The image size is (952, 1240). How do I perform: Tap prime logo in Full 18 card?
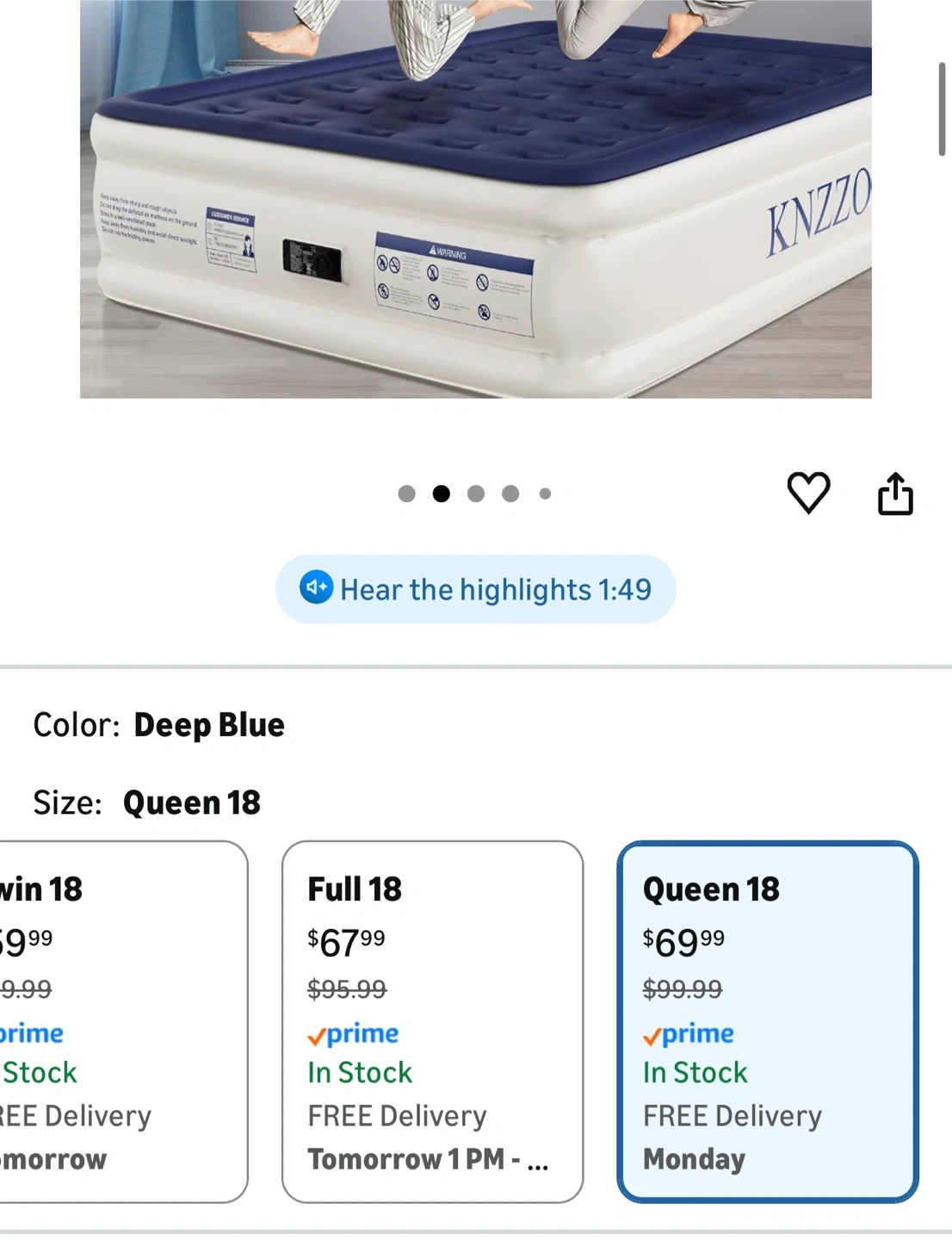(353, 1033)
